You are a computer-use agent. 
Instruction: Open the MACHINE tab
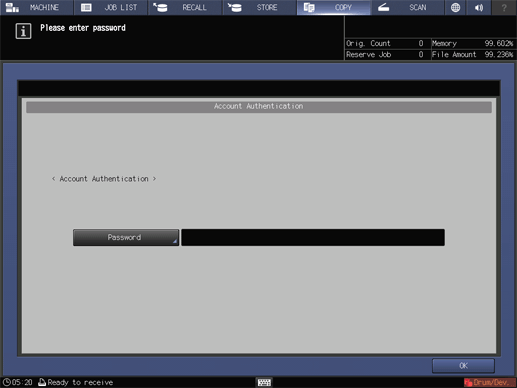[x=37, y=7]
